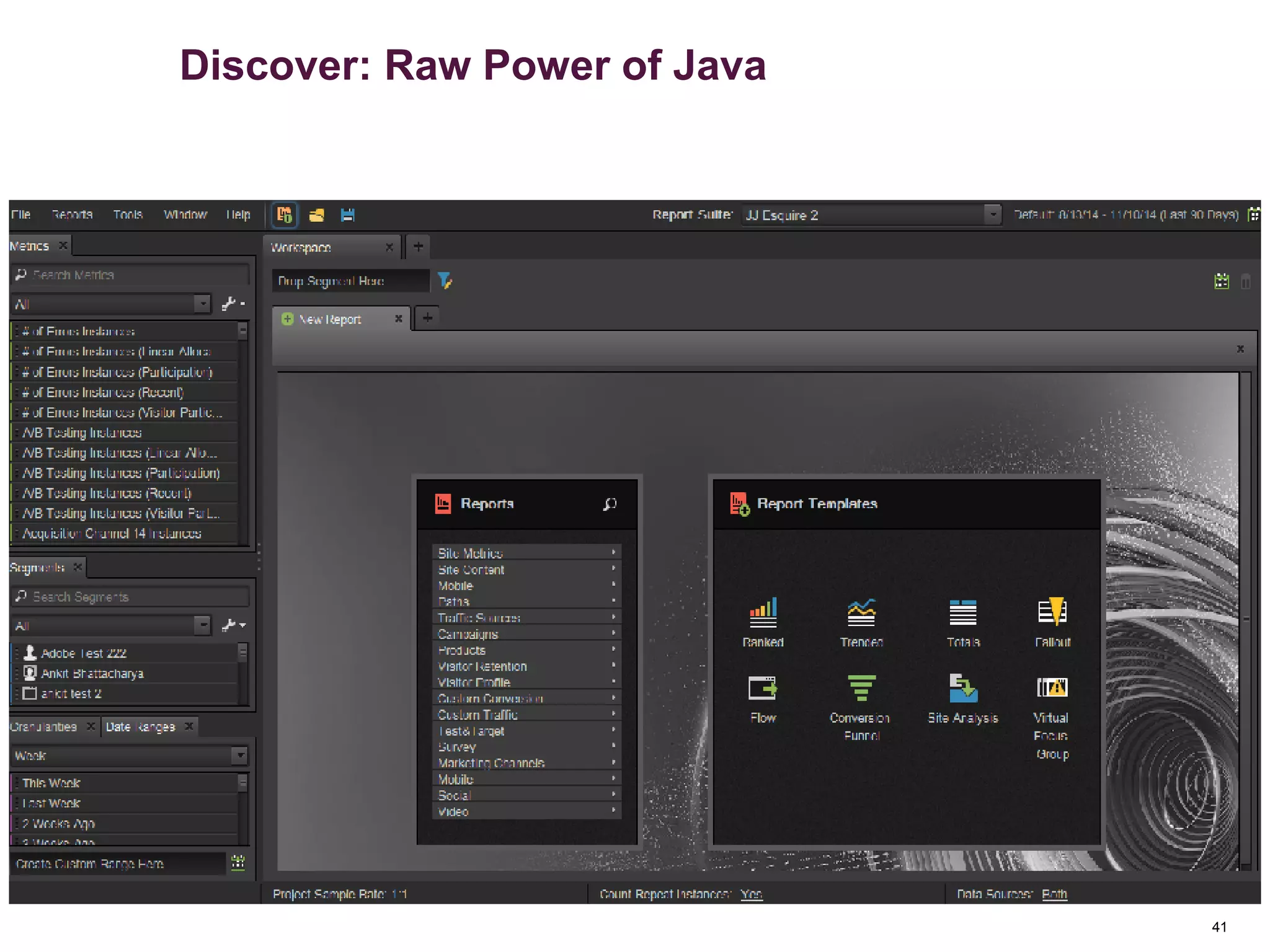Expand the Social reports submenu
1270x952 pixels.
[527, 795]
